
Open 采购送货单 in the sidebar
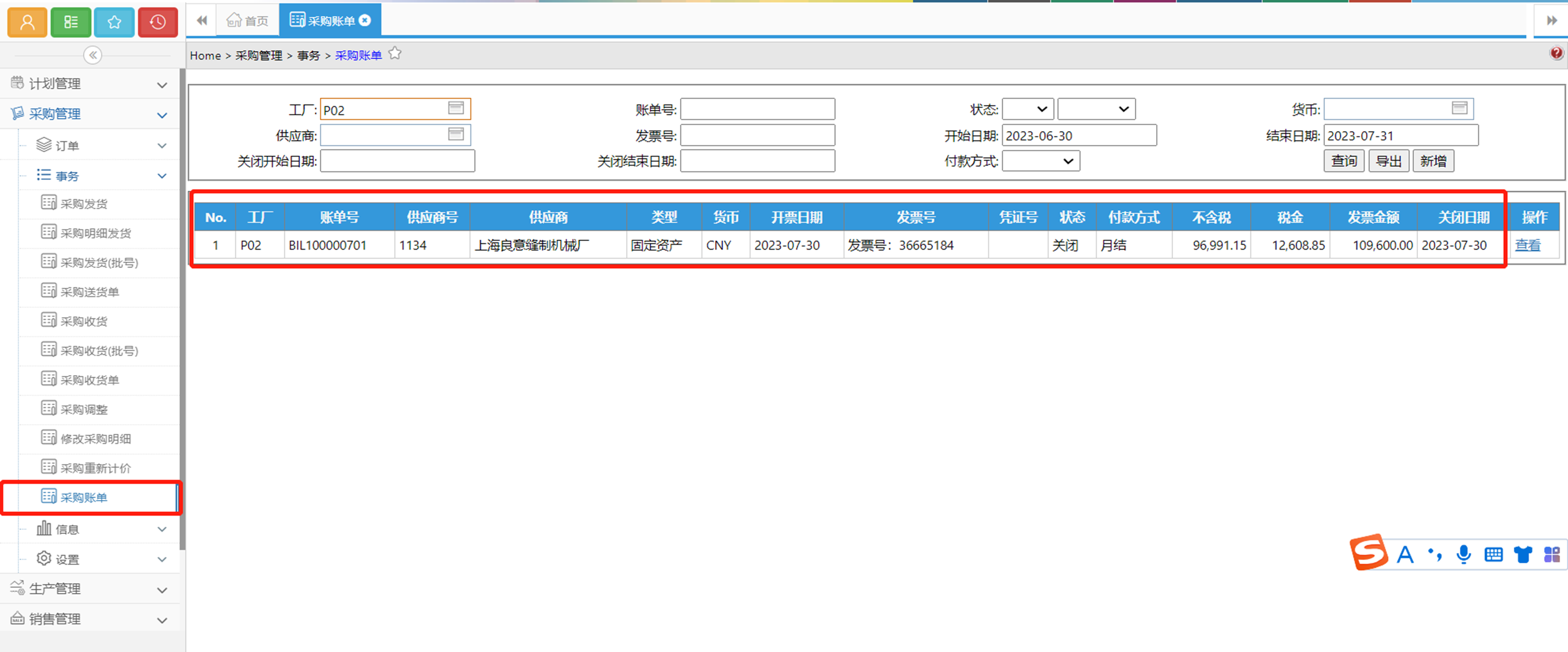(x=89, y=292)
